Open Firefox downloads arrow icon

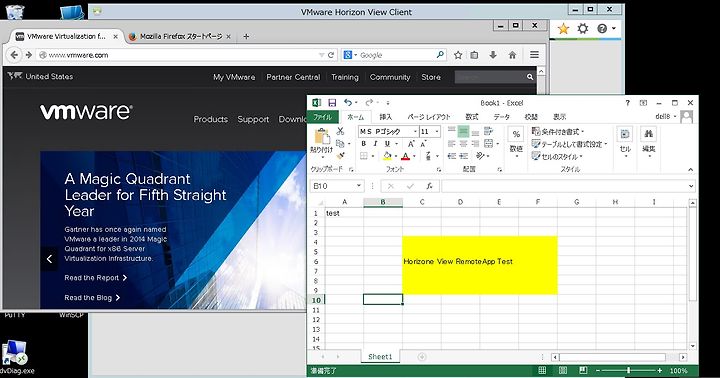493,55
